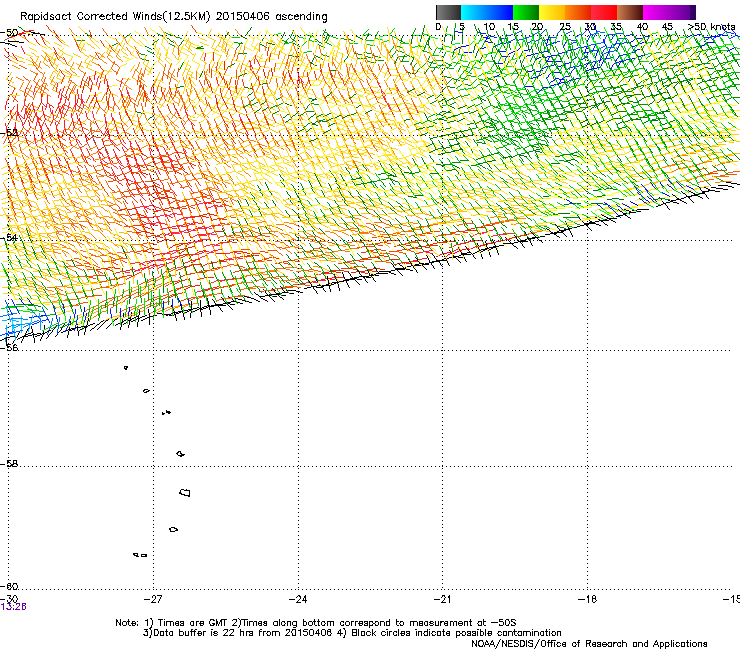Click 'Black circles indicate possible contamination' note

coord(456,633)
